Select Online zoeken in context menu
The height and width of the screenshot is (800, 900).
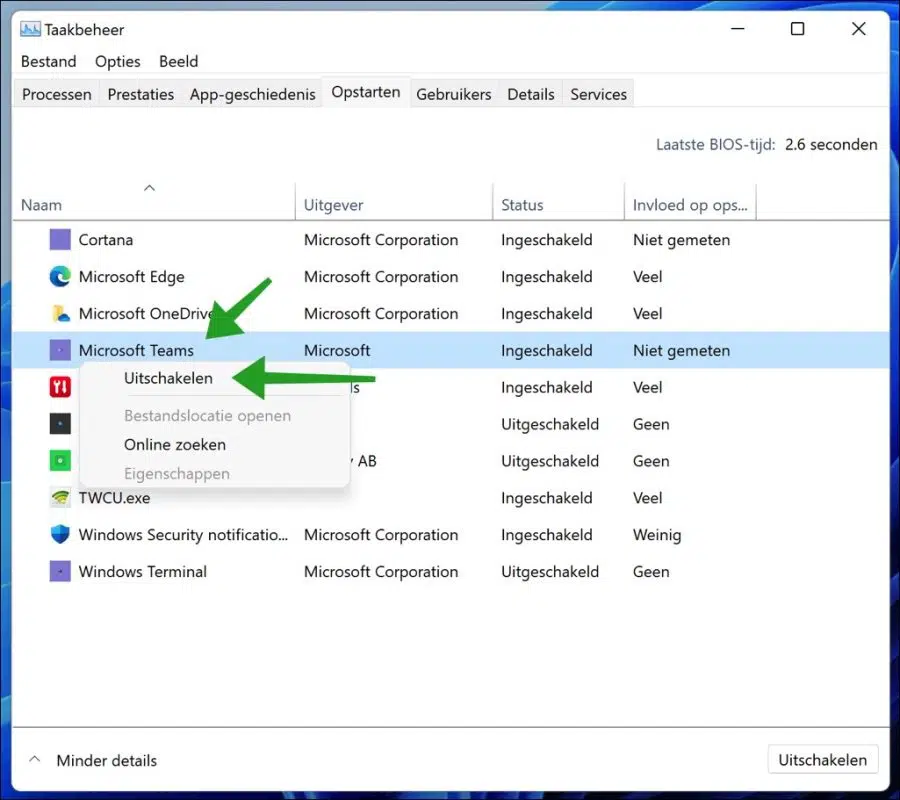pyautogui.click(x=175, y=445)
